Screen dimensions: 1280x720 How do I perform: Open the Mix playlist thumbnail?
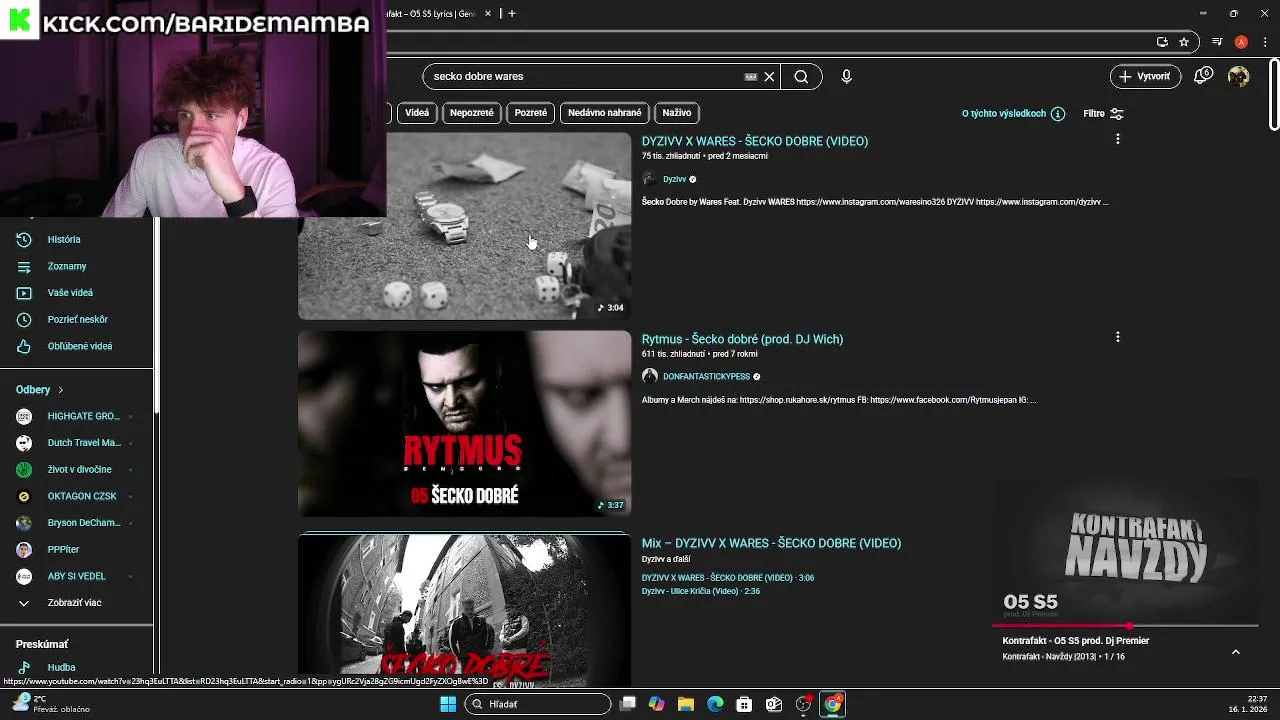point(464,610)
